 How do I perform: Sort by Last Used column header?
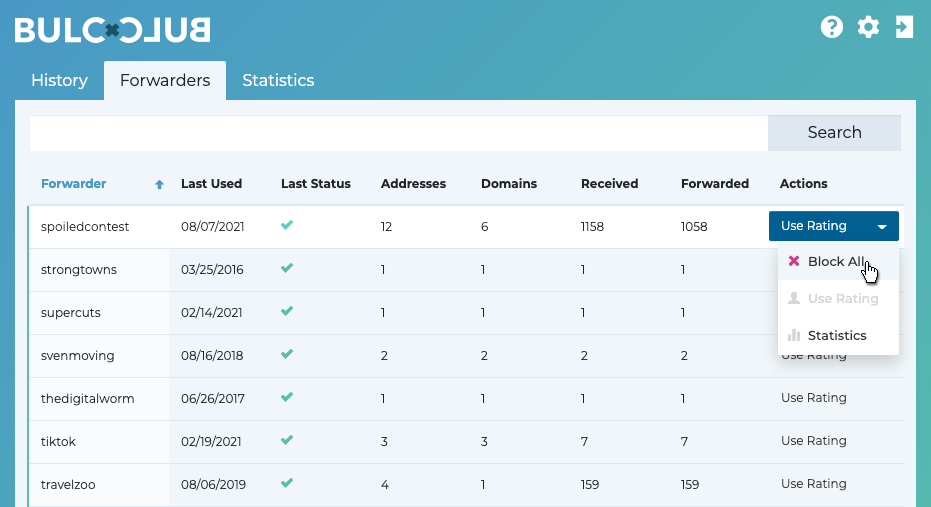click(211, 184)
